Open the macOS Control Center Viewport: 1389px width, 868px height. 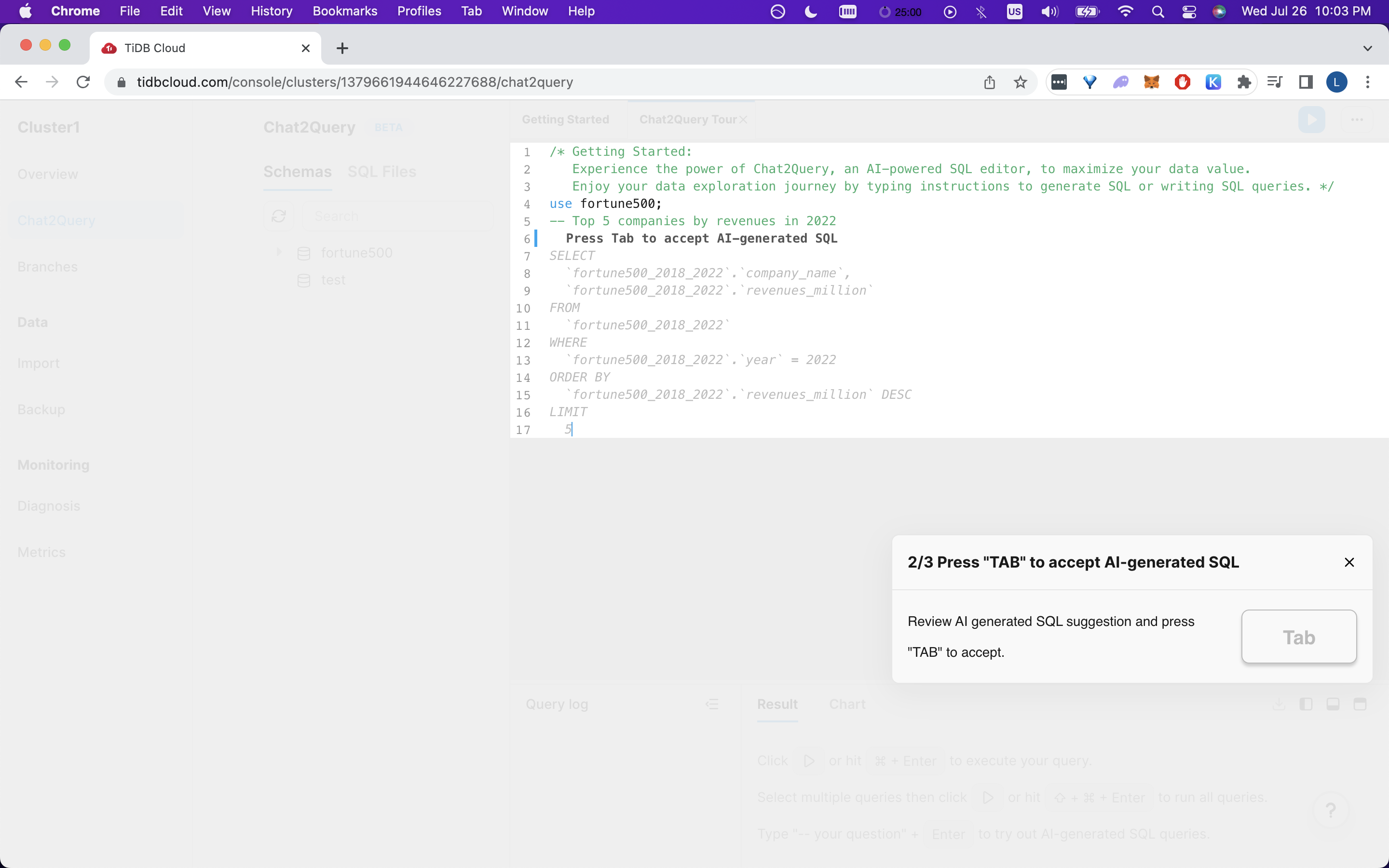[x=1189, y=12]
